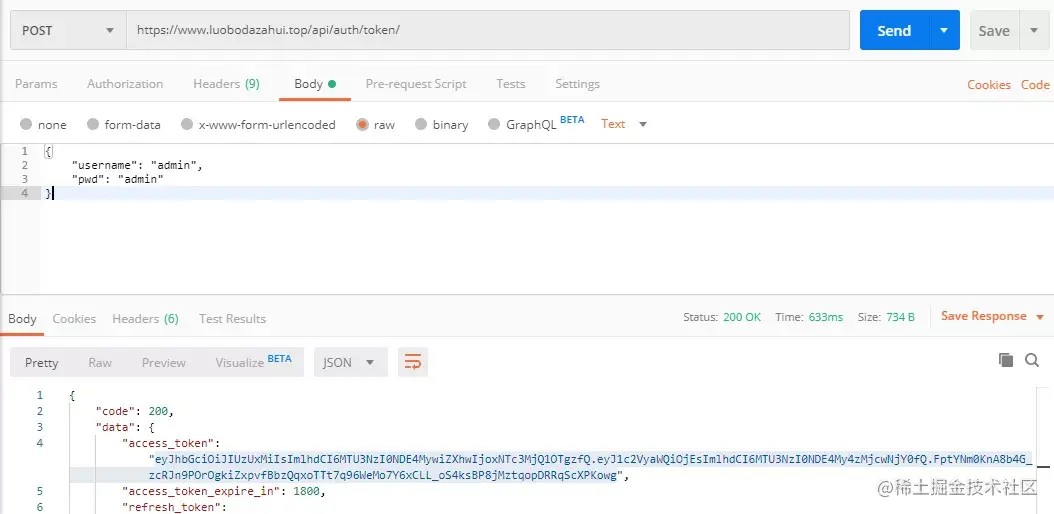The width and height of the screenshot is (1054, 514).
Task: Open the JSON response format dropdown
Action: click(350, 362)
